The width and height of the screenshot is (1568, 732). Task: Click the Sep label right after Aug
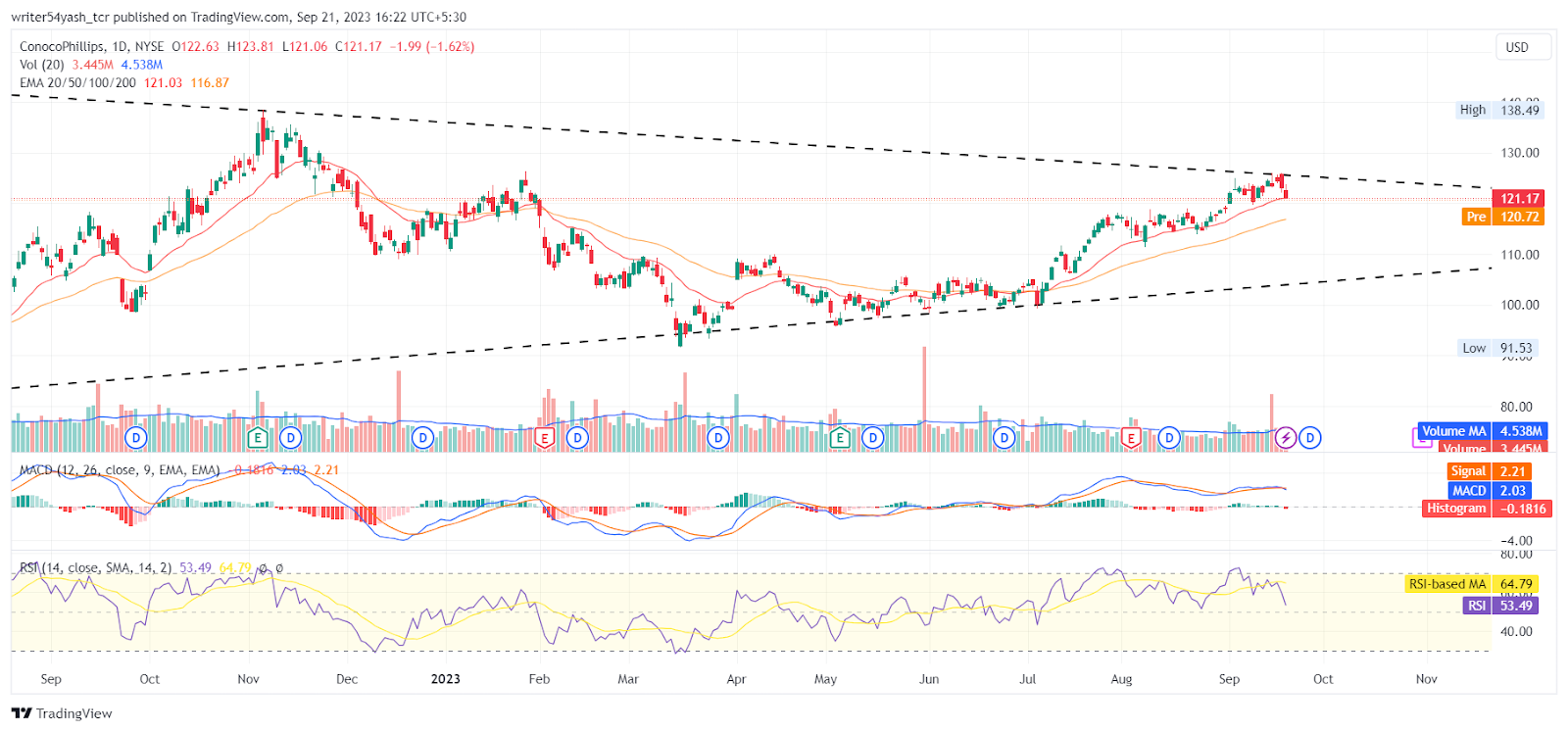1229,679
